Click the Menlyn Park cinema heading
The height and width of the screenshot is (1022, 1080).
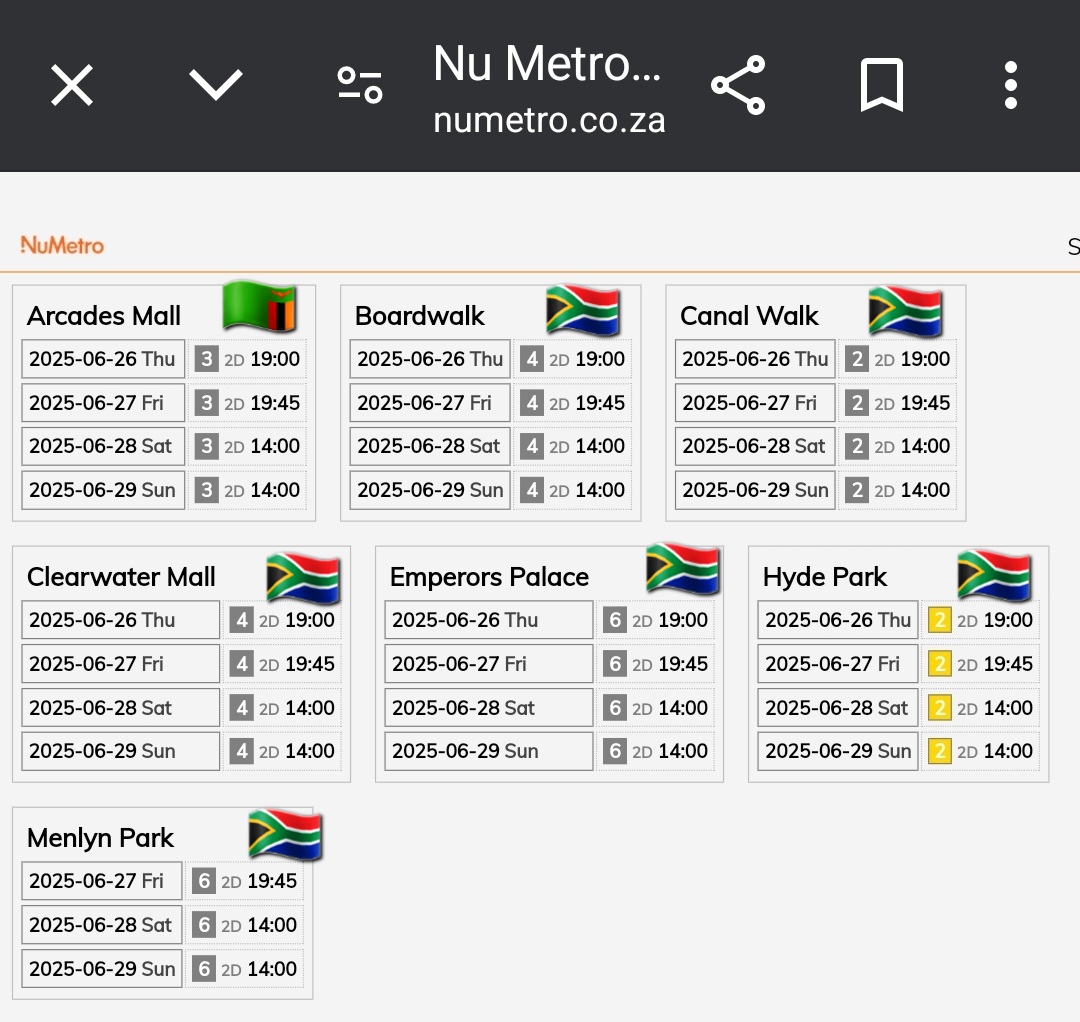click(x=101, y=838)
